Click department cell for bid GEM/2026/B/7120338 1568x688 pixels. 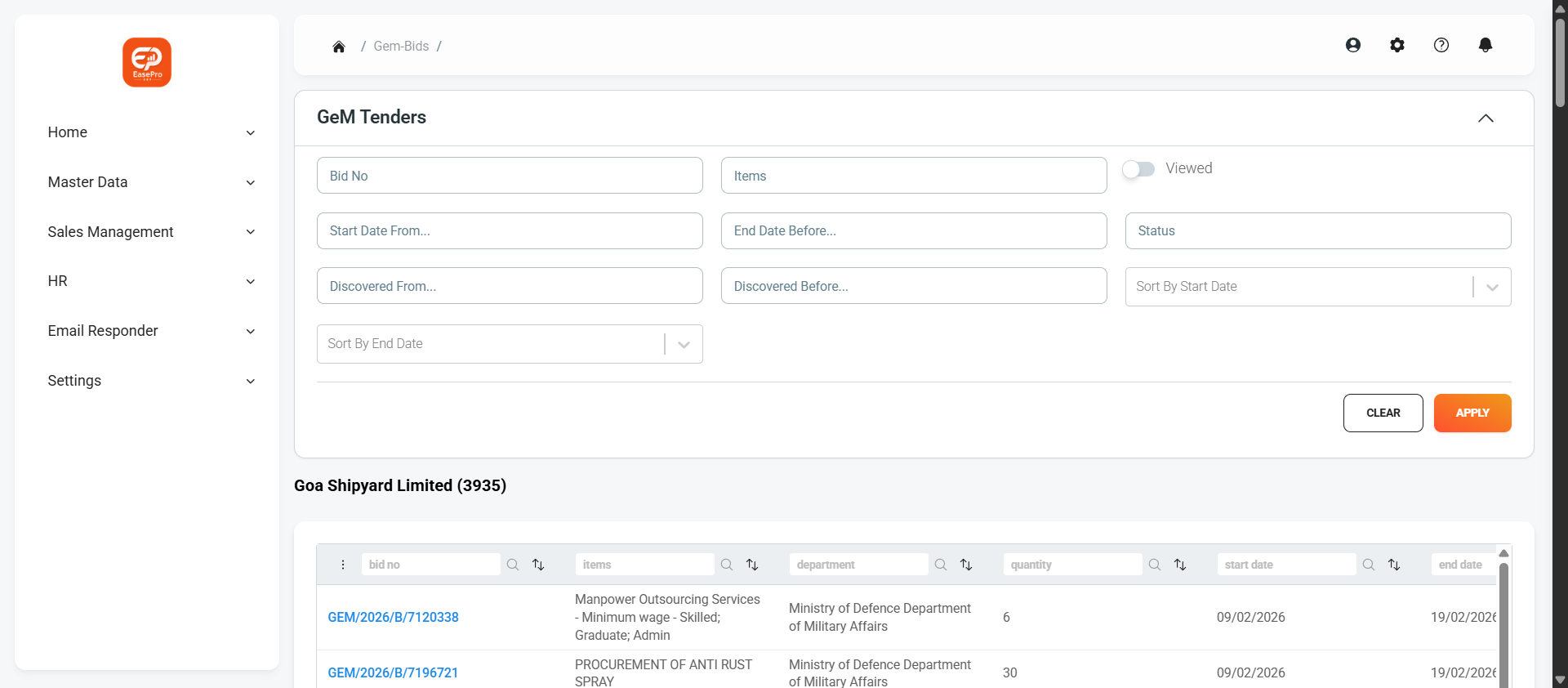pyautogui.click(x=880, y=618)
